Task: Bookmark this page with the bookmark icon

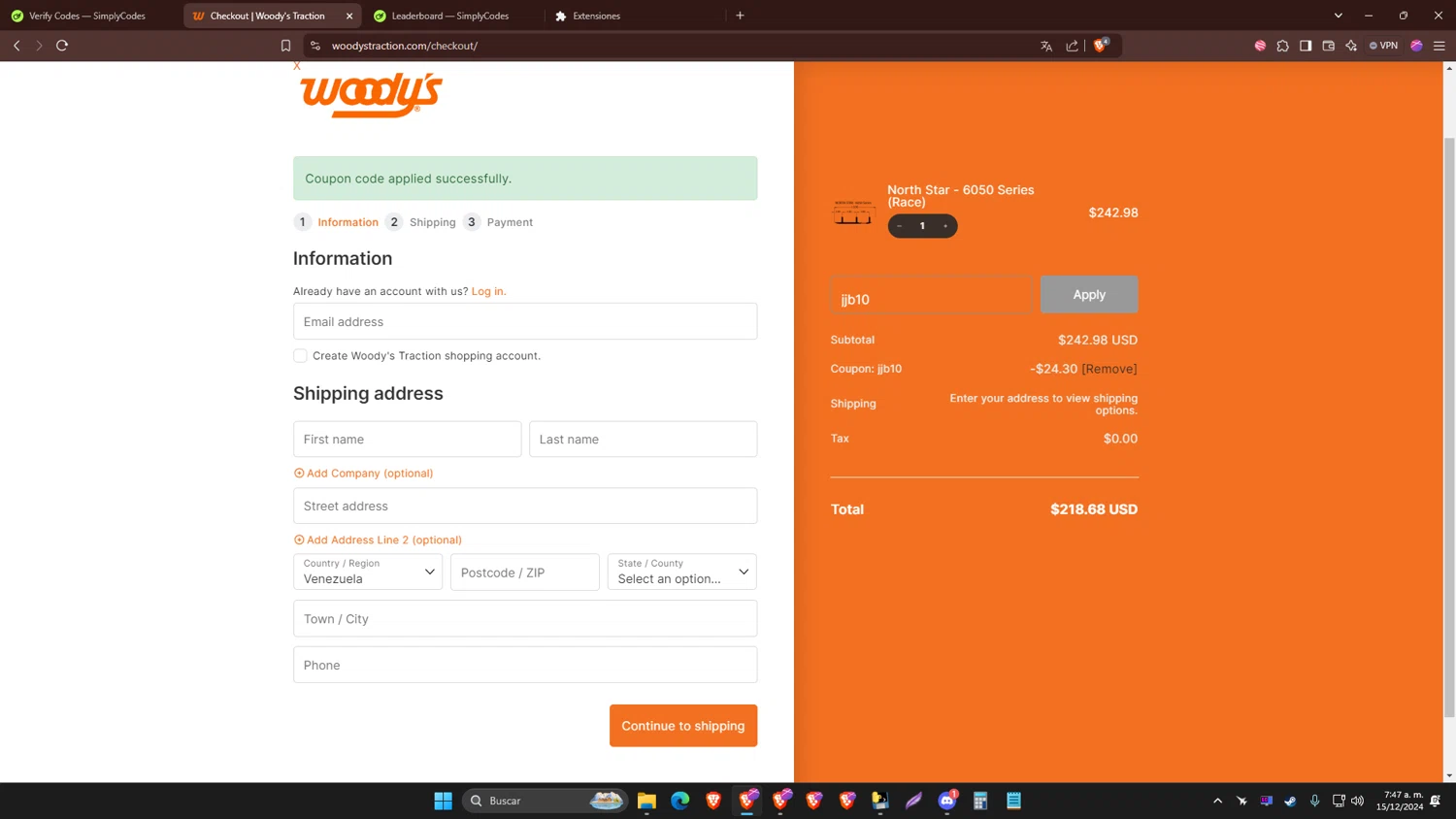Action: 285,46
